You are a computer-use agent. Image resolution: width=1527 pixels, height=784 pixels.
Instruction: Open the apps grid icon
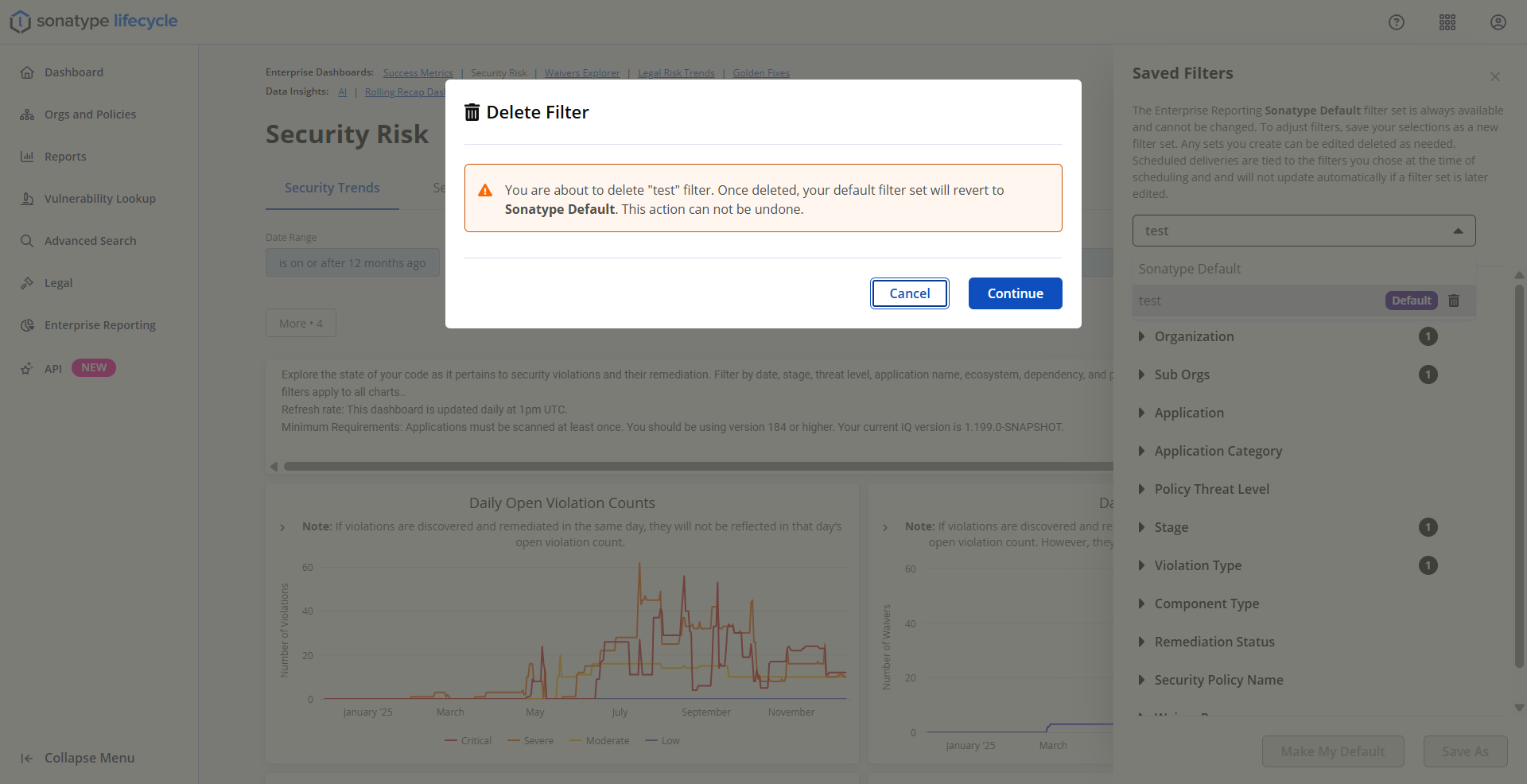(1447, 22)
